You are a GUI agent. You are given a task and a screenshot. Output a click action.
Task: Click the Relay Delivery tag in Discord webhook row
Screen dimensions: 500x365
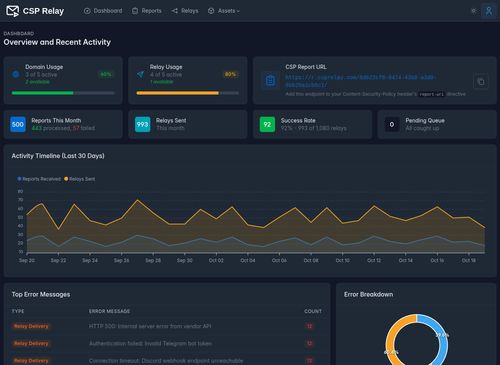(31, 361)
